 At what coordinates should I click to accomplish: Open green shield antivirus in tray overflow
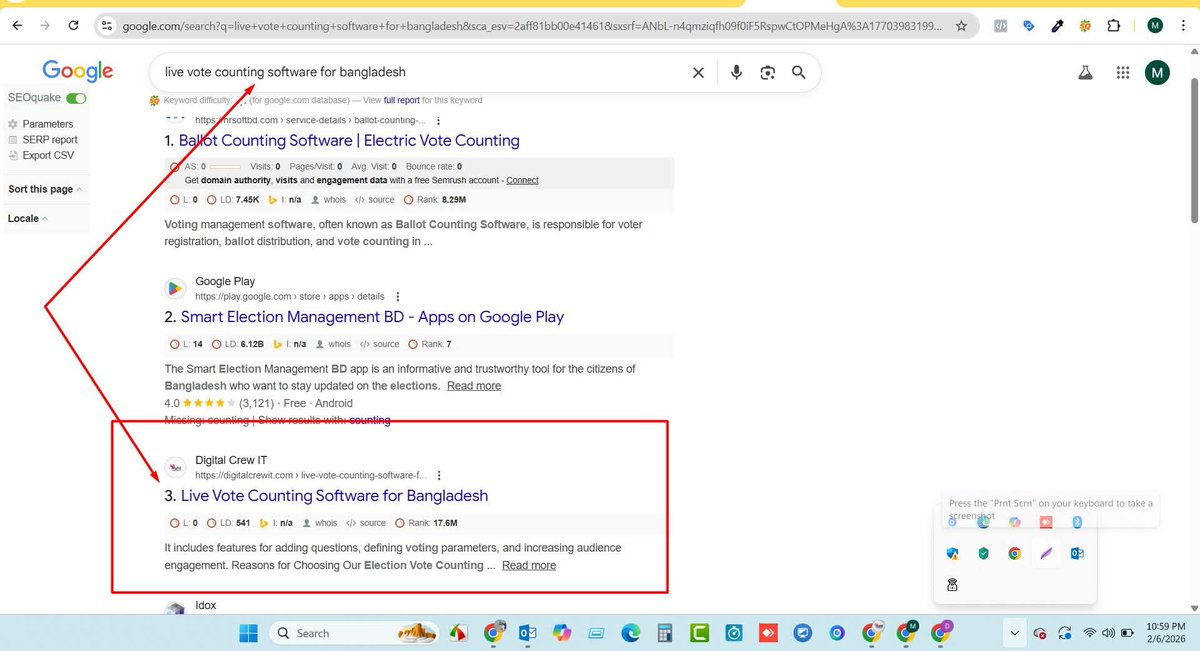coord(983,553)
